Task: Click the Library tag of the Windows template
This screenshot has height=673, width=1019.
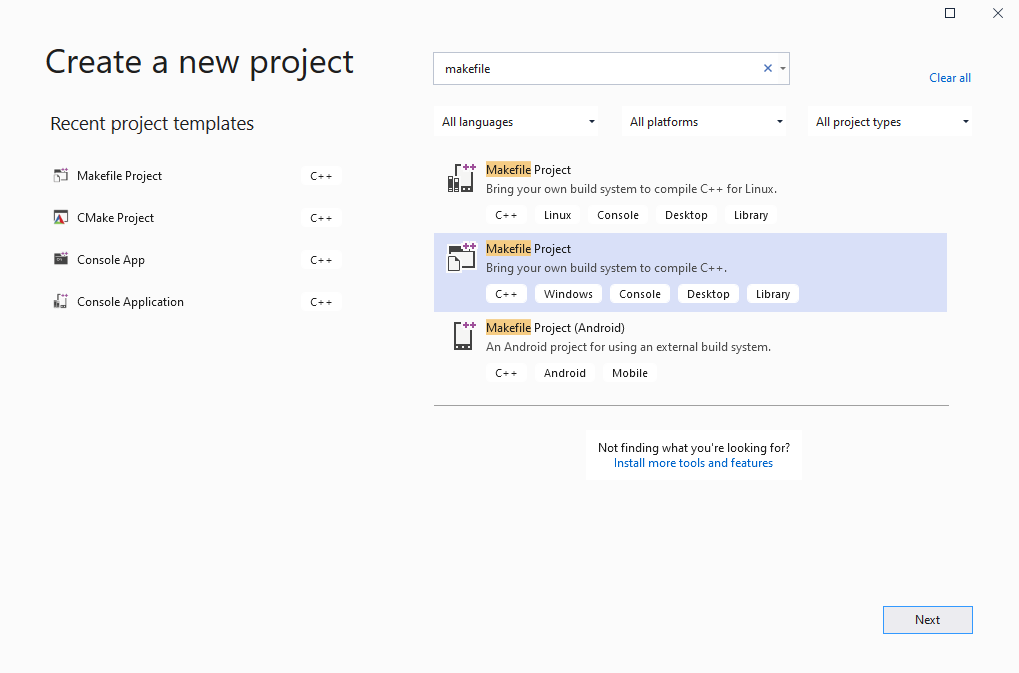Action: [x=772, y=294]
